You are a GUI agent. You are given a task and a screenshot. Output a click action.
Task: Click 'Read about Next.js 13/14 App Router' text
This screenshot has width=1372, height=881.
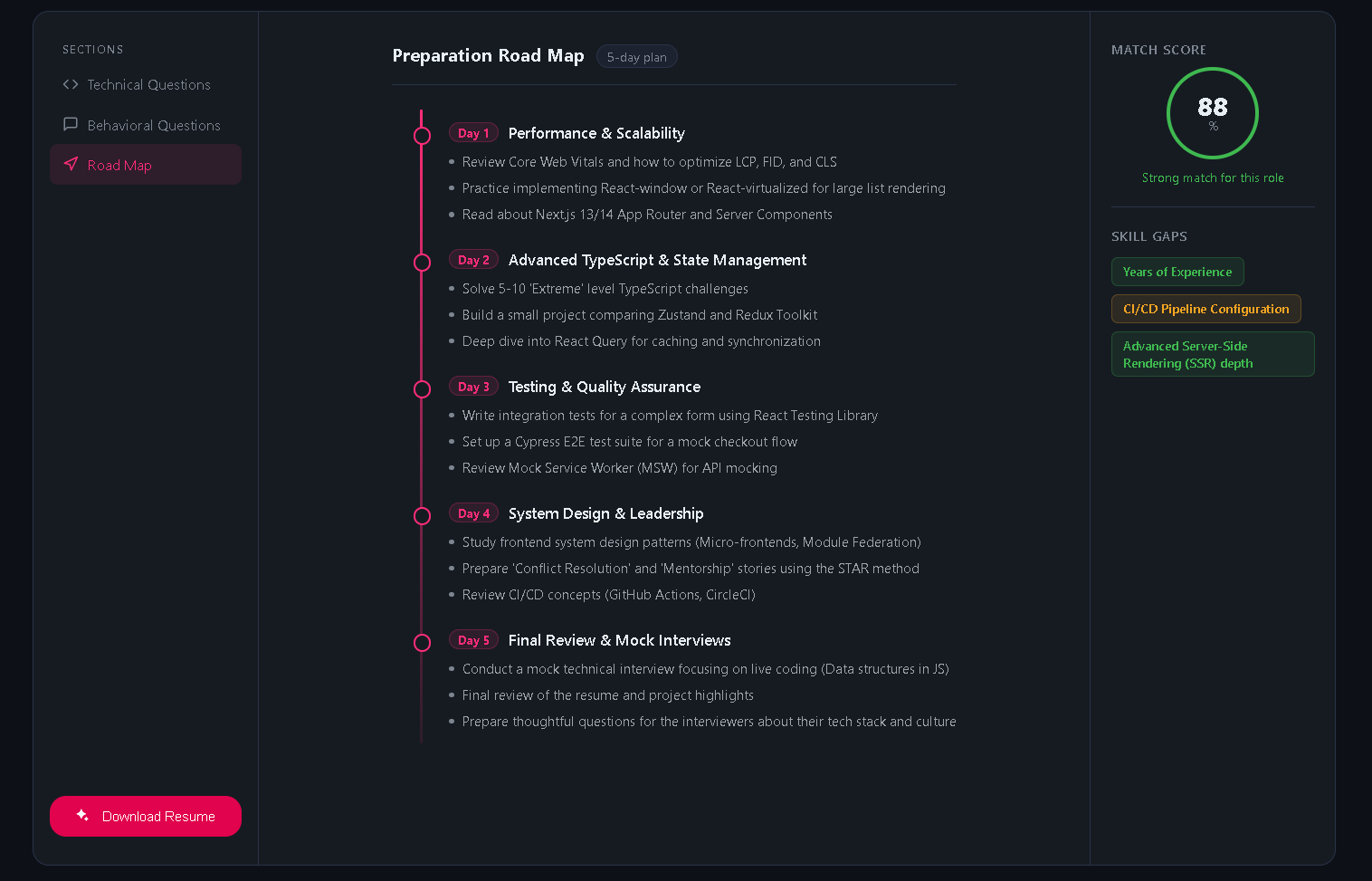point(647,215)
